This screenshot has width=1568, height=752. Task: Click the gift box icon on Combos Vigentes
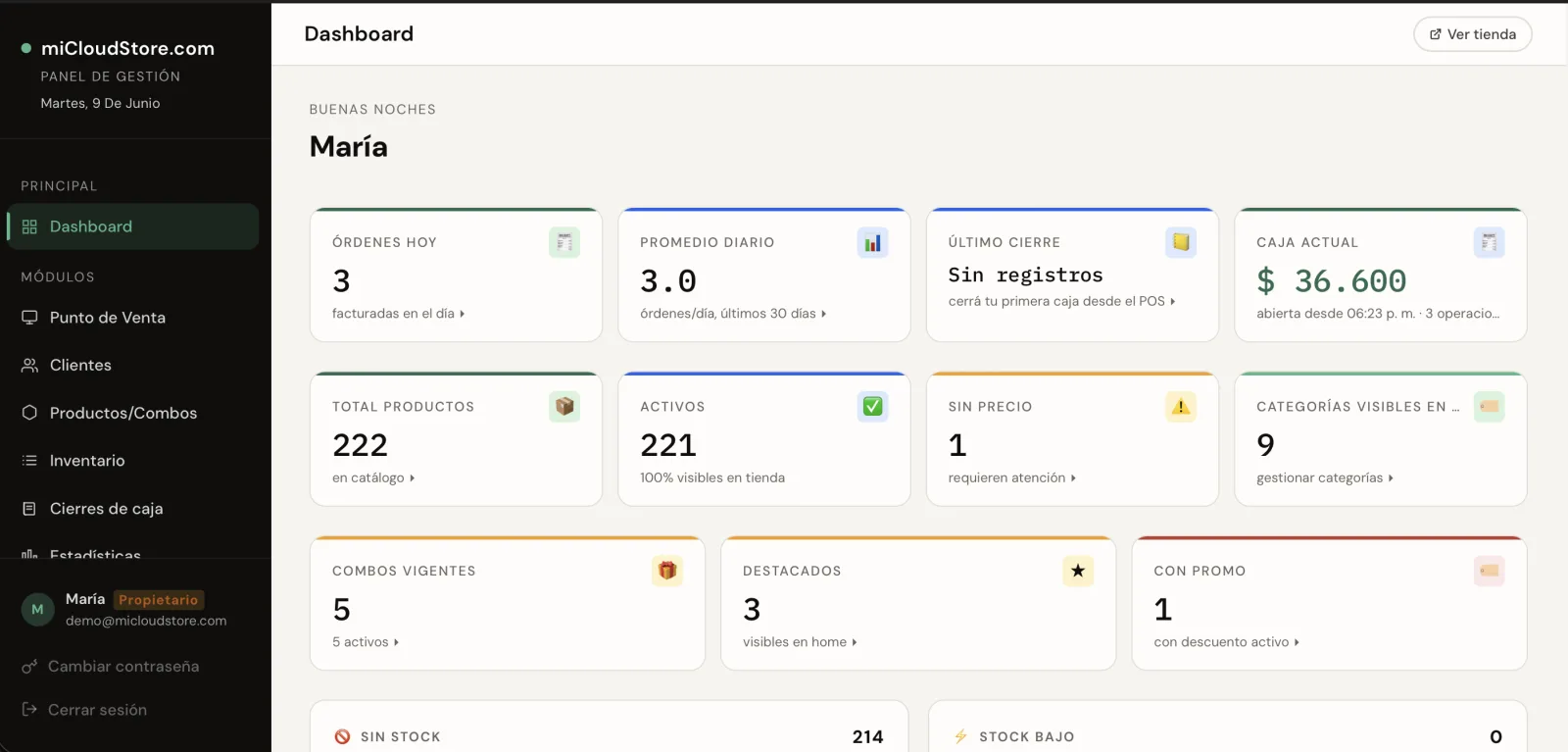(x=667, y=571)
